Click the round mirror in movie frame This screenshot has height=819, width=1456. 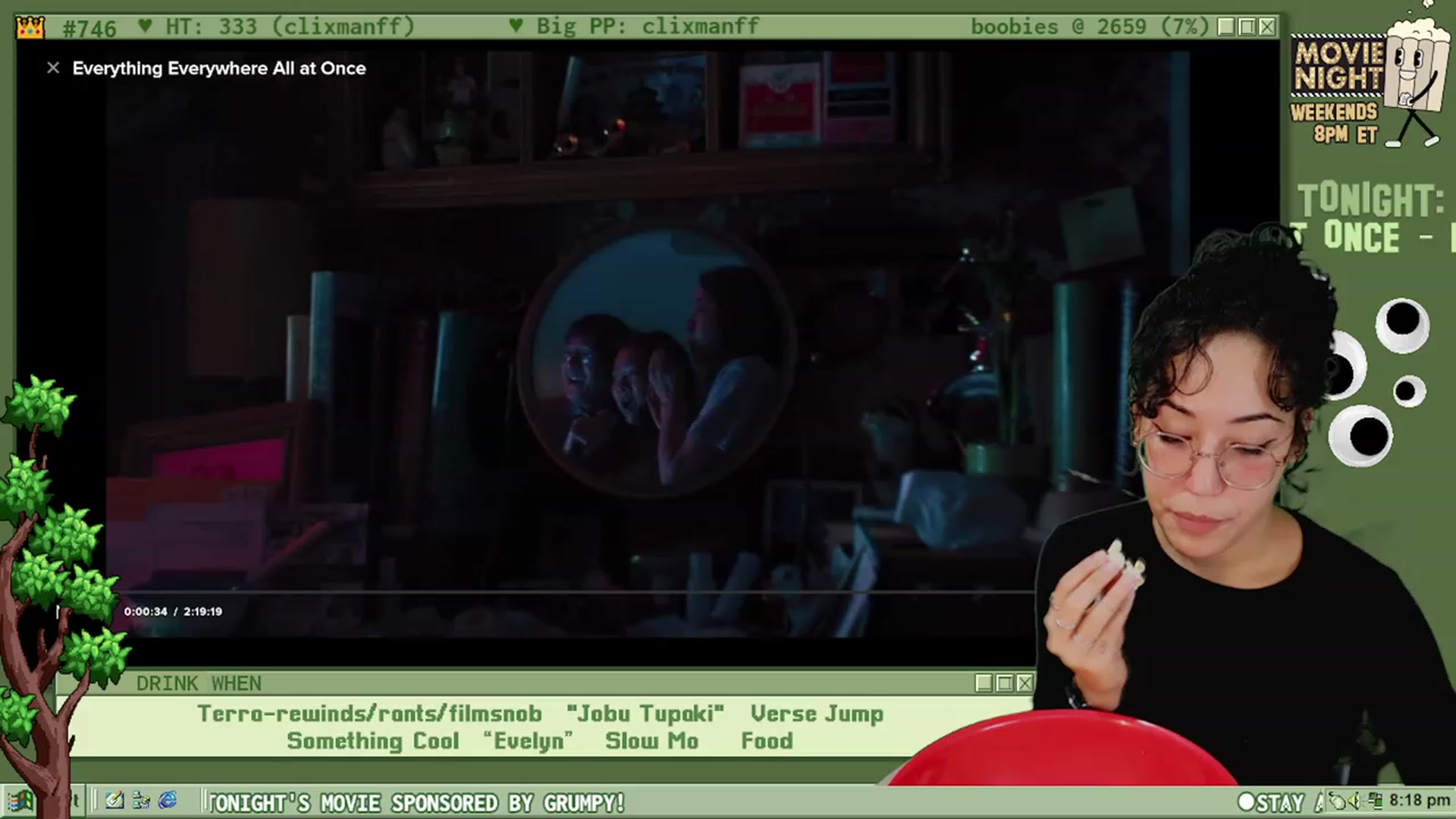click(x=657, y=360)
